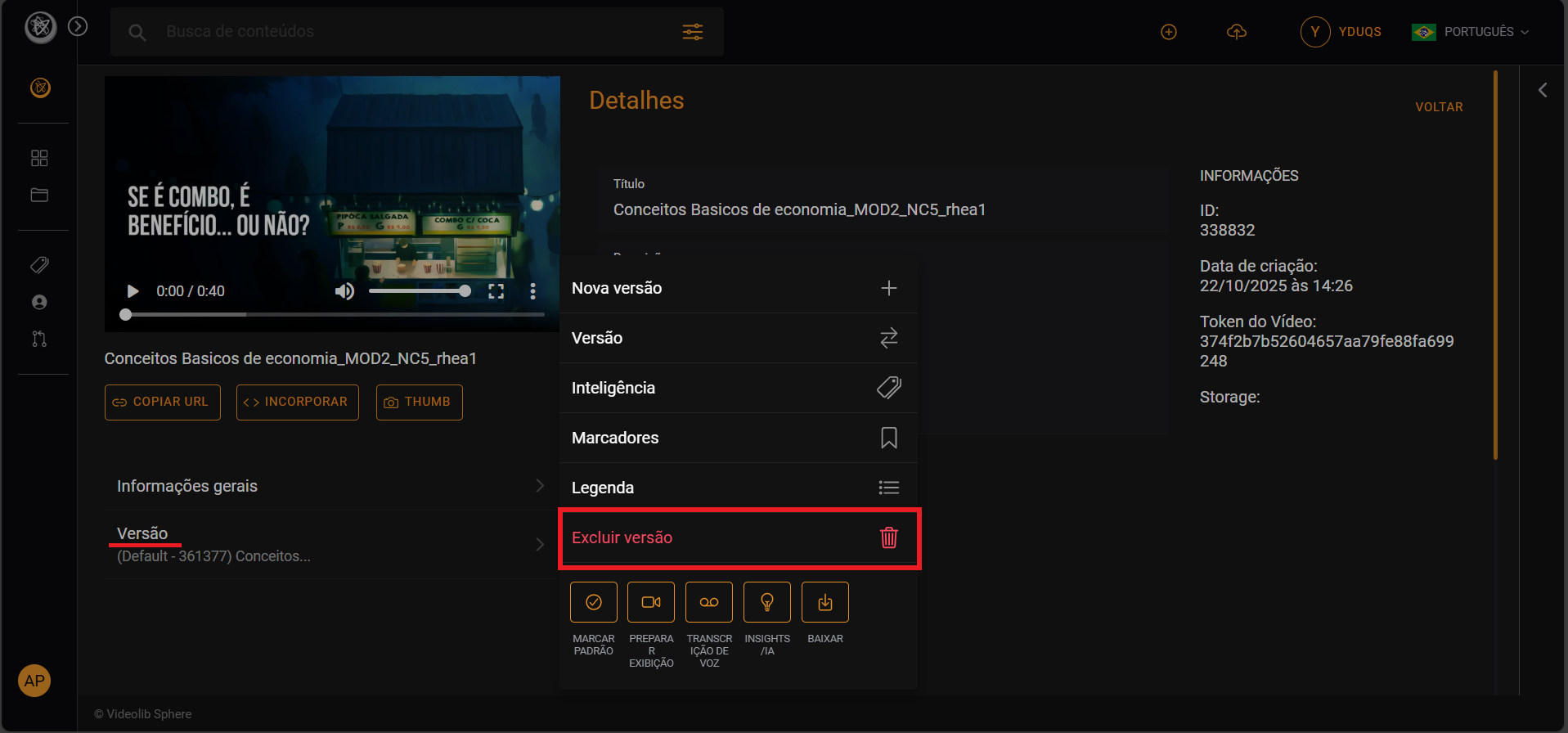Click the orange sphere icon in the sidebar
1568x733 pixels.
[40, 88]
